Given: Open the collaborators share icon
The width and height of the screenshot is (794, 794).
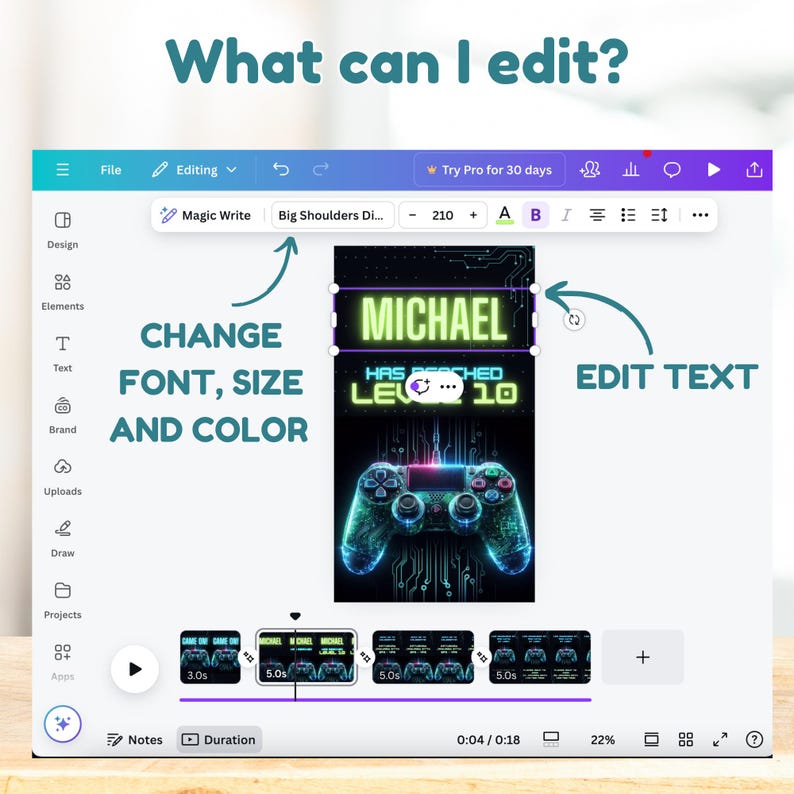Looking at the screenshot, I should pos(589,170).
